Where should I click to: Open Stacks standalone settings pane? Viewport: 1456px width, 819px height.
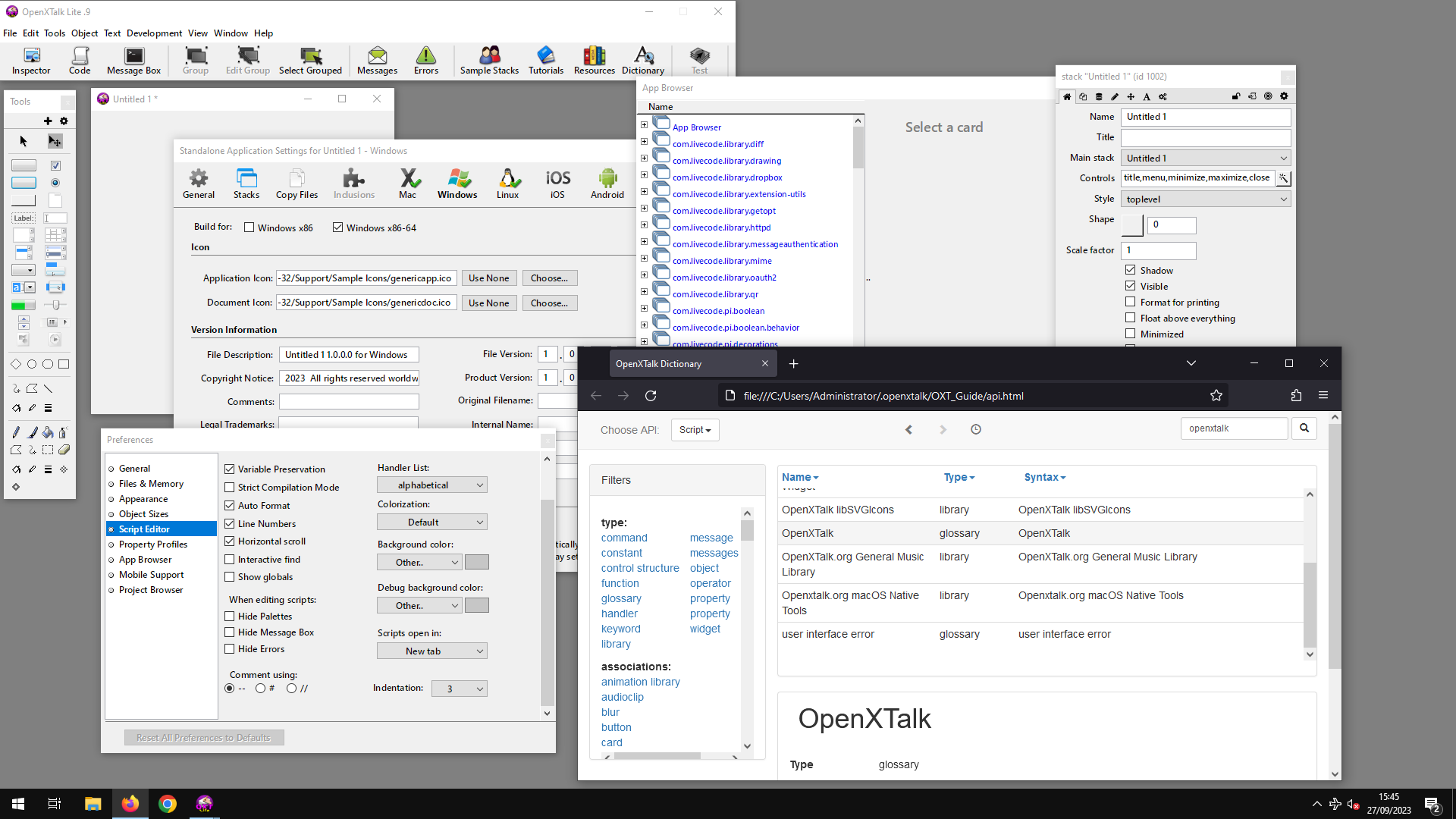click(x=246, y=184)
